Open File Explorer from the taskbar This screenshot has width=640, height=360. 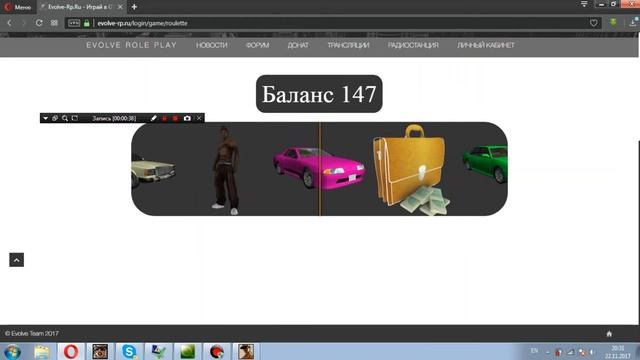coord(42,351)
